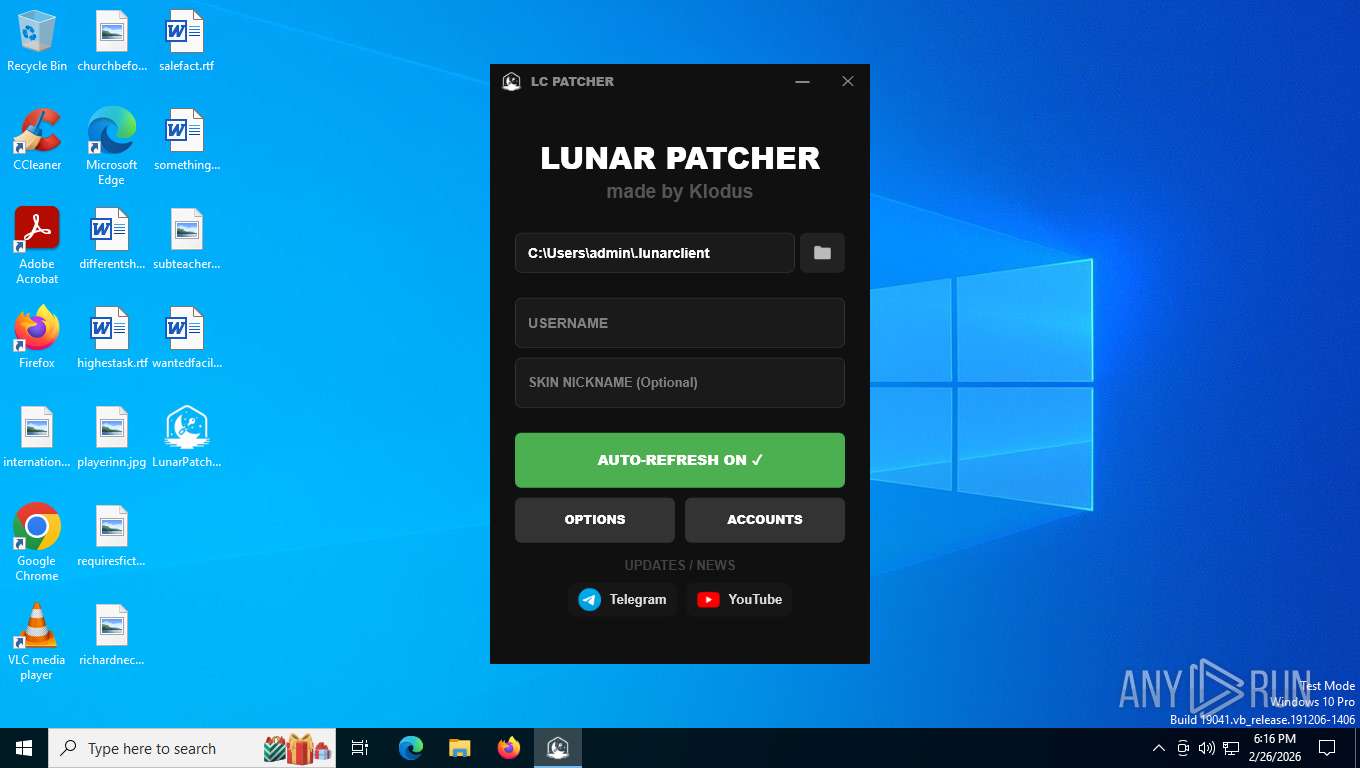Open the notification center
The image size is (1360, 768).
(1327, 748)
